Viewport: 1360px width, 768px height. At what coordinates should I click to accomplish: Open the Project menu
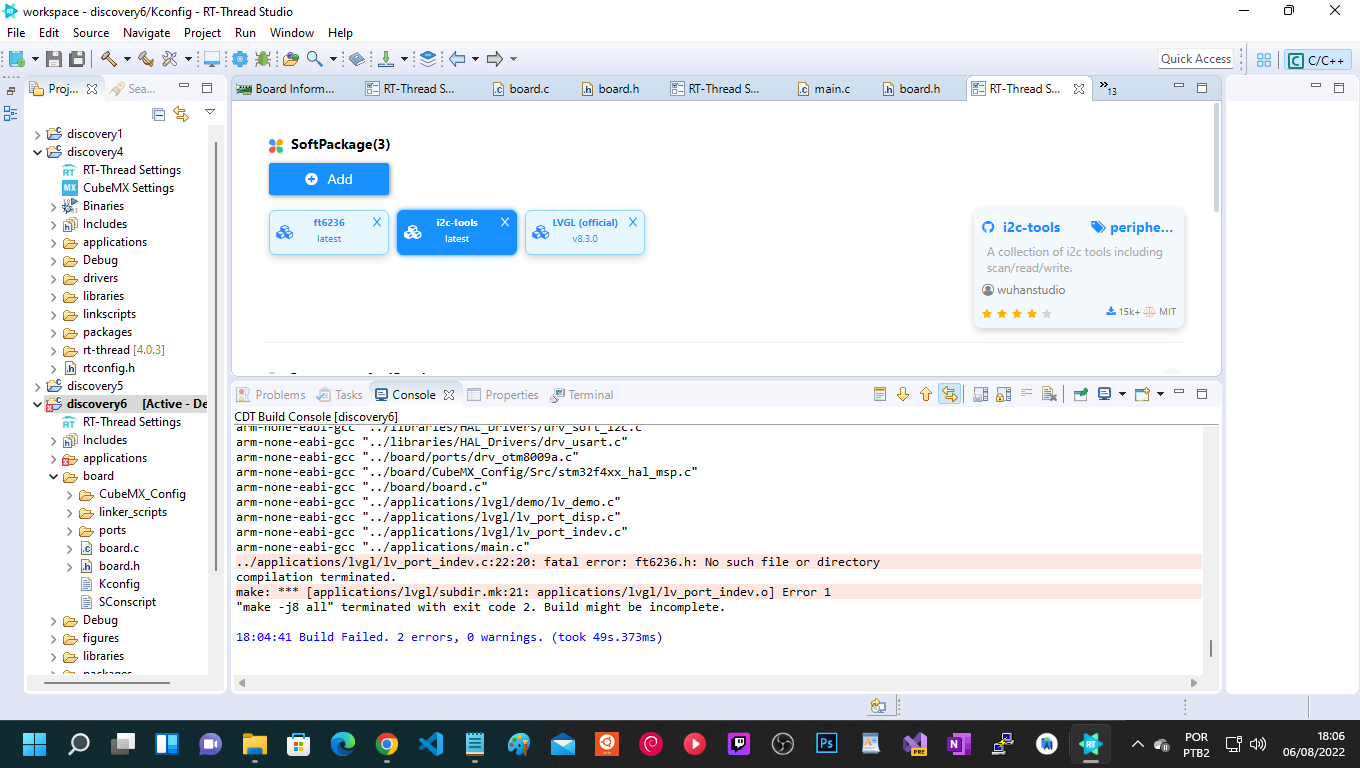click(x=202, y=32)
